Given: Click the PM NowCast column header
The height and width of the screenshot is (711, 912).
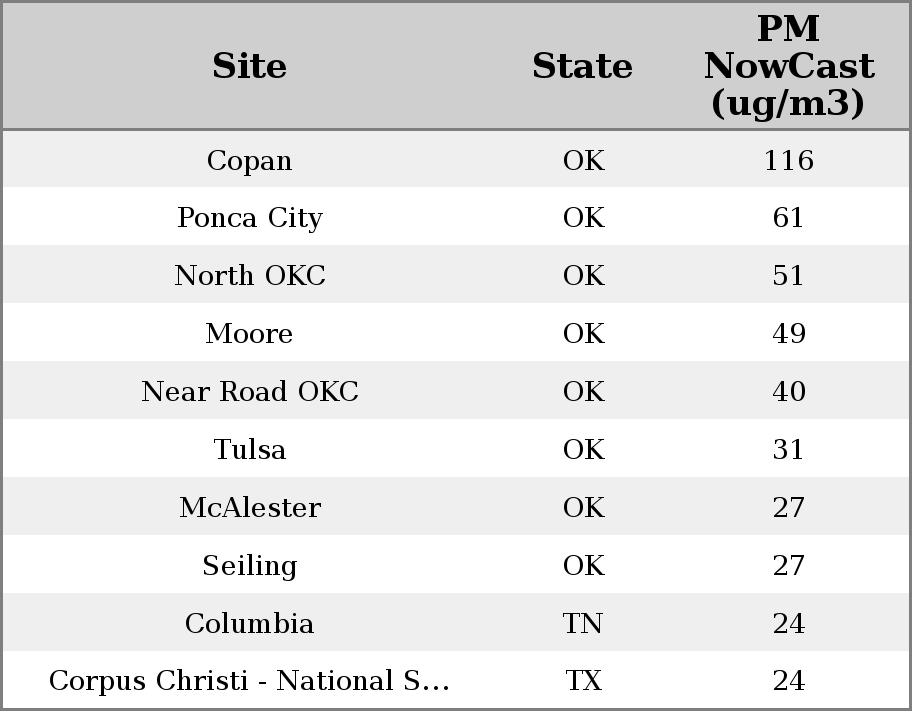Looking at the screenshot, I should [788, 66].
